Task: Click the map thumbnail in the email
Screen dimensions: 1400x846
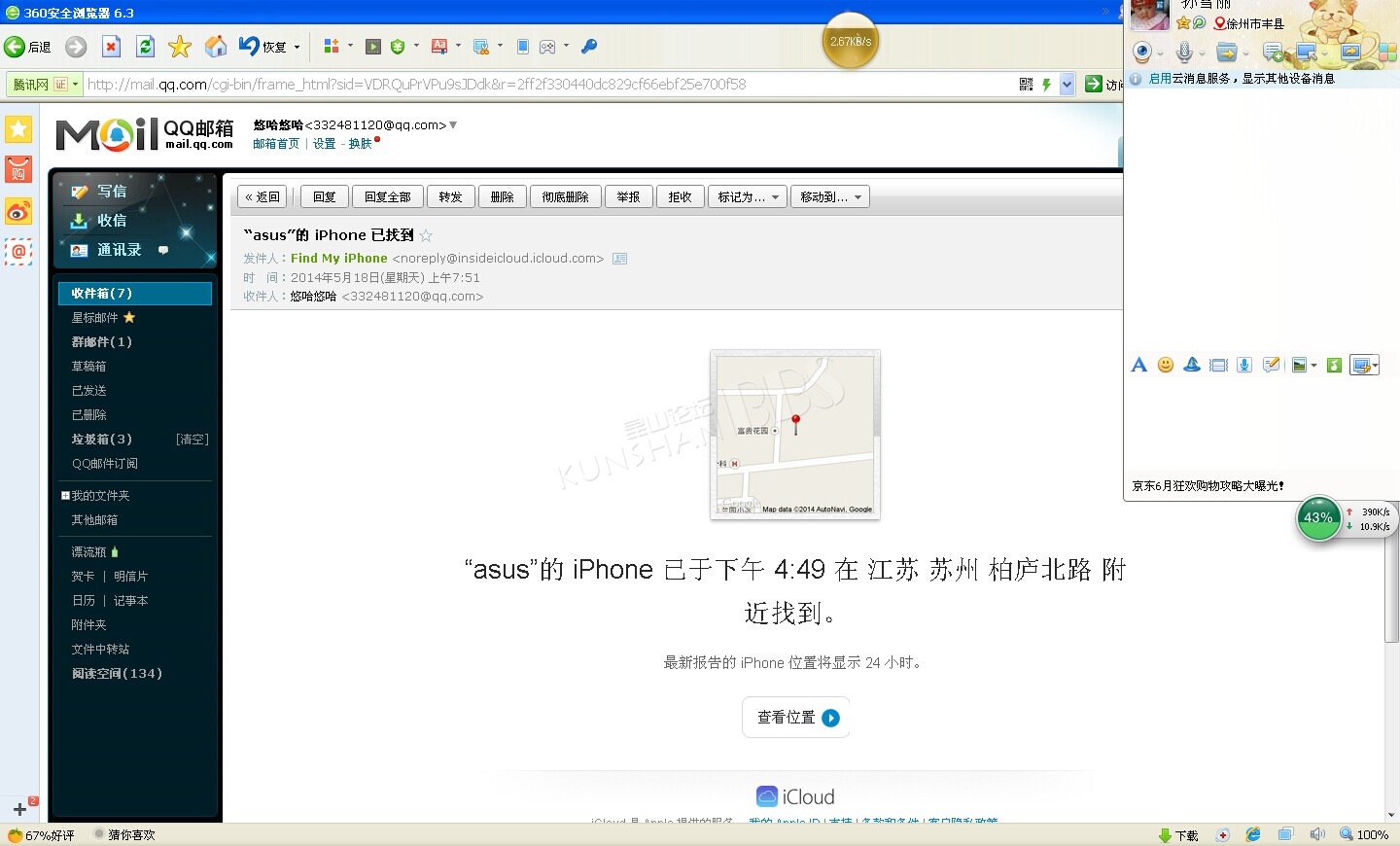Action: coord(795,435)
